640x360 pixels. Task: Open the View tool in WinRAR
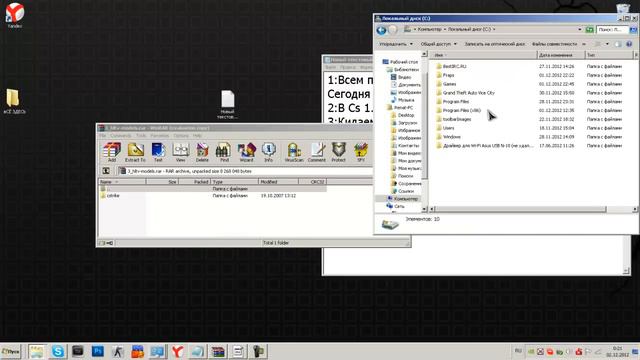(x=180, y=152)
